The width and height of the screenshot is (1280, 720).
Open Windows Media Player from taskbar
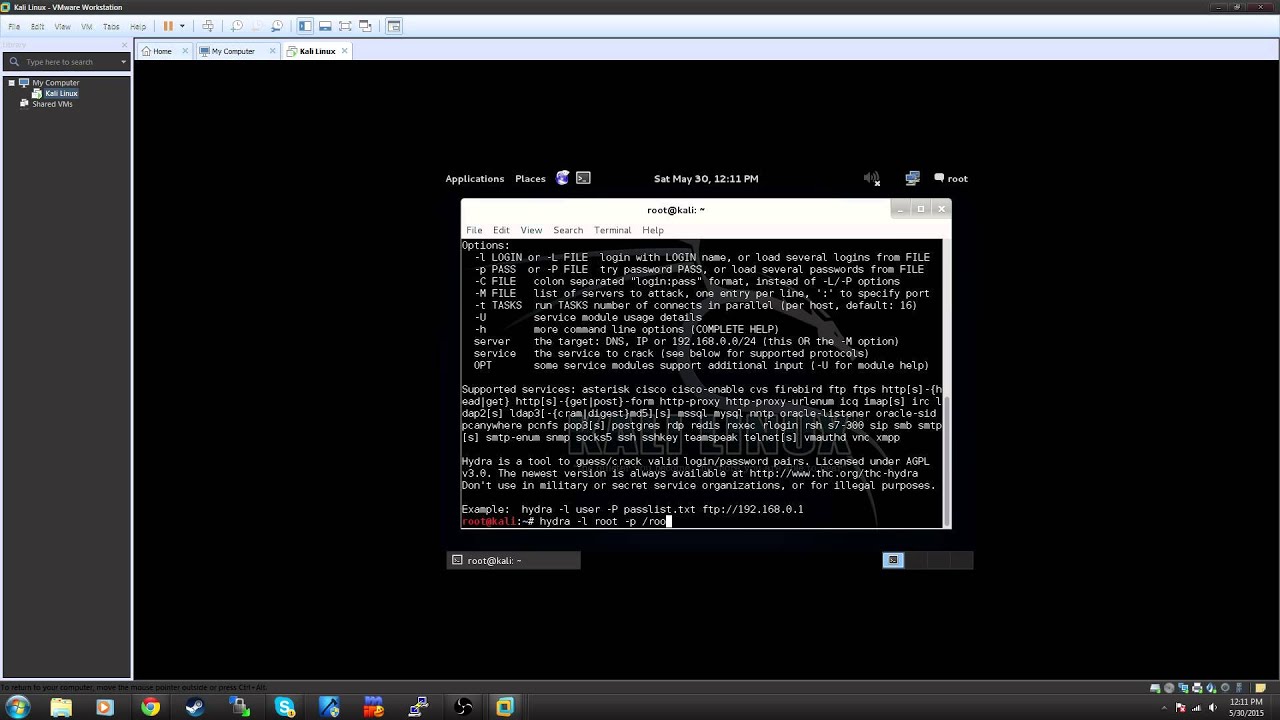pyautogui.click(x=104, y=707)
